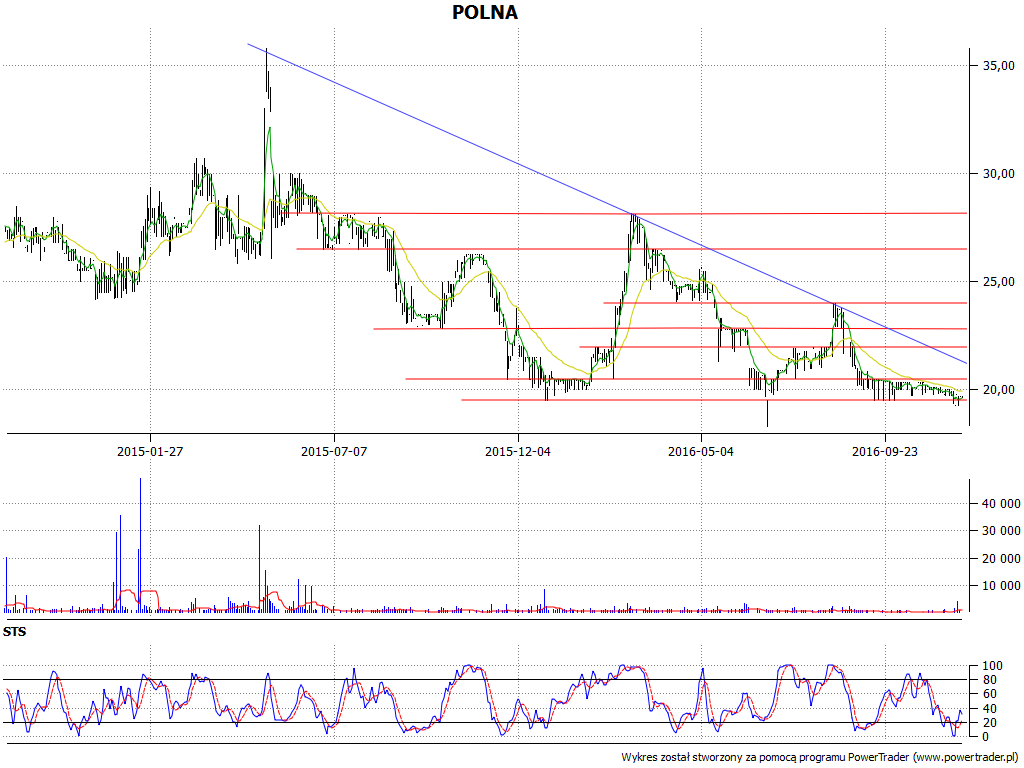This screenshot has height=768, width=1024.
Task: Click the STS indicator label
Action: (x=14, y=632)
